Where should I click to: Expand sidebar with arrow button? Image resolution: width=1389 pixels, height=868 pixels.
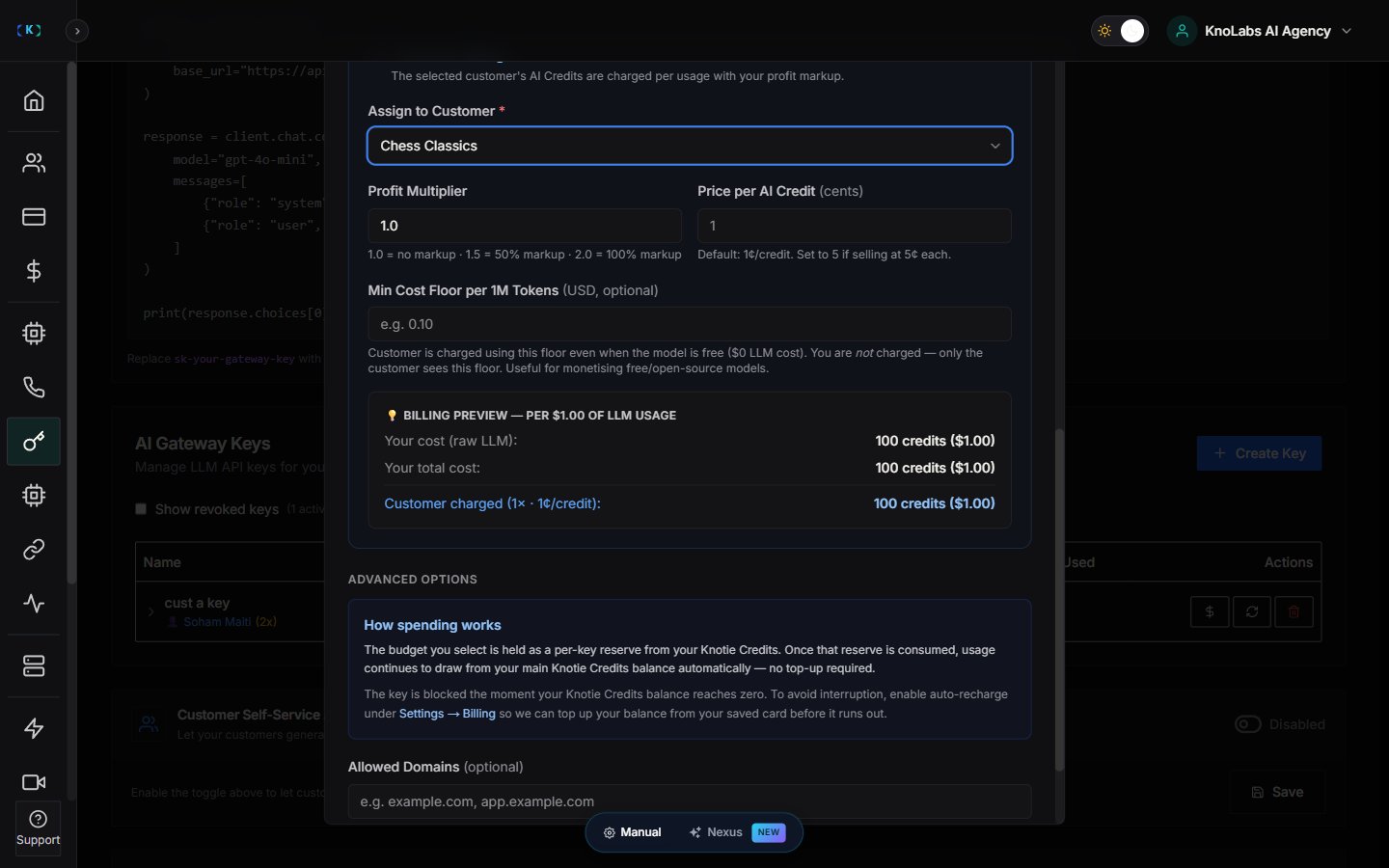coord(77,31)
